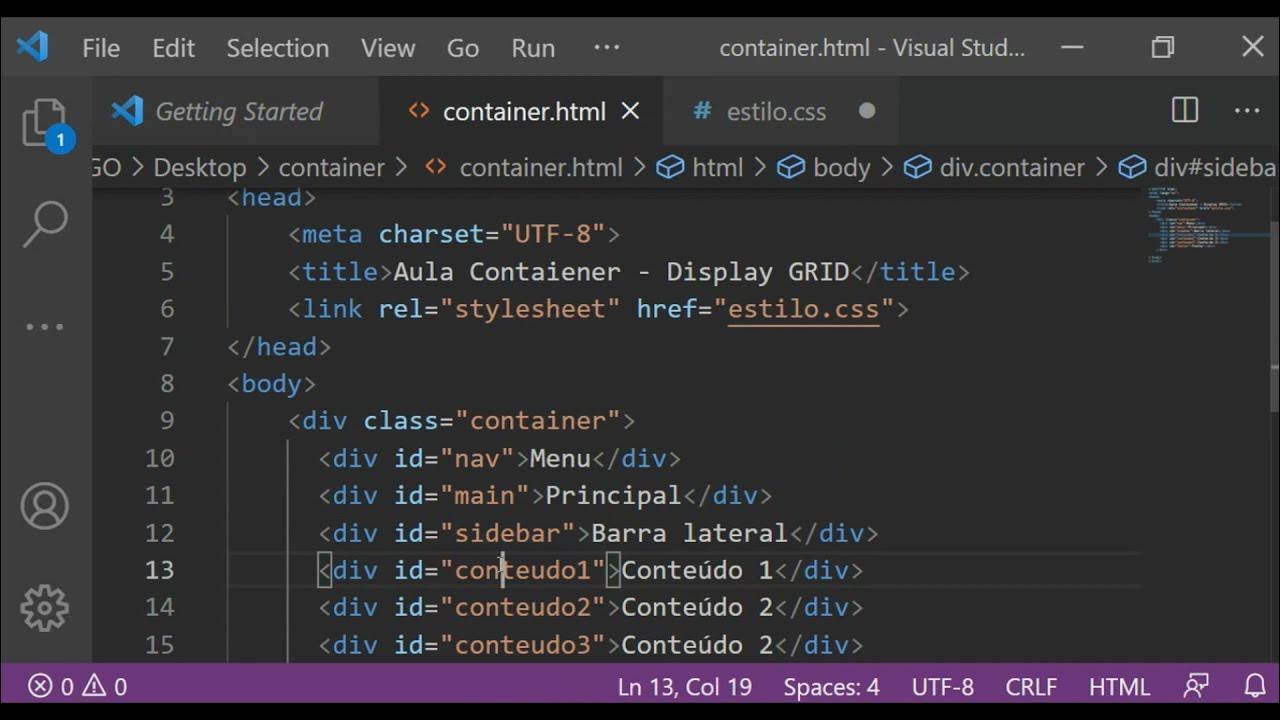Open the Manage gear menu

[x=44, y=608]
